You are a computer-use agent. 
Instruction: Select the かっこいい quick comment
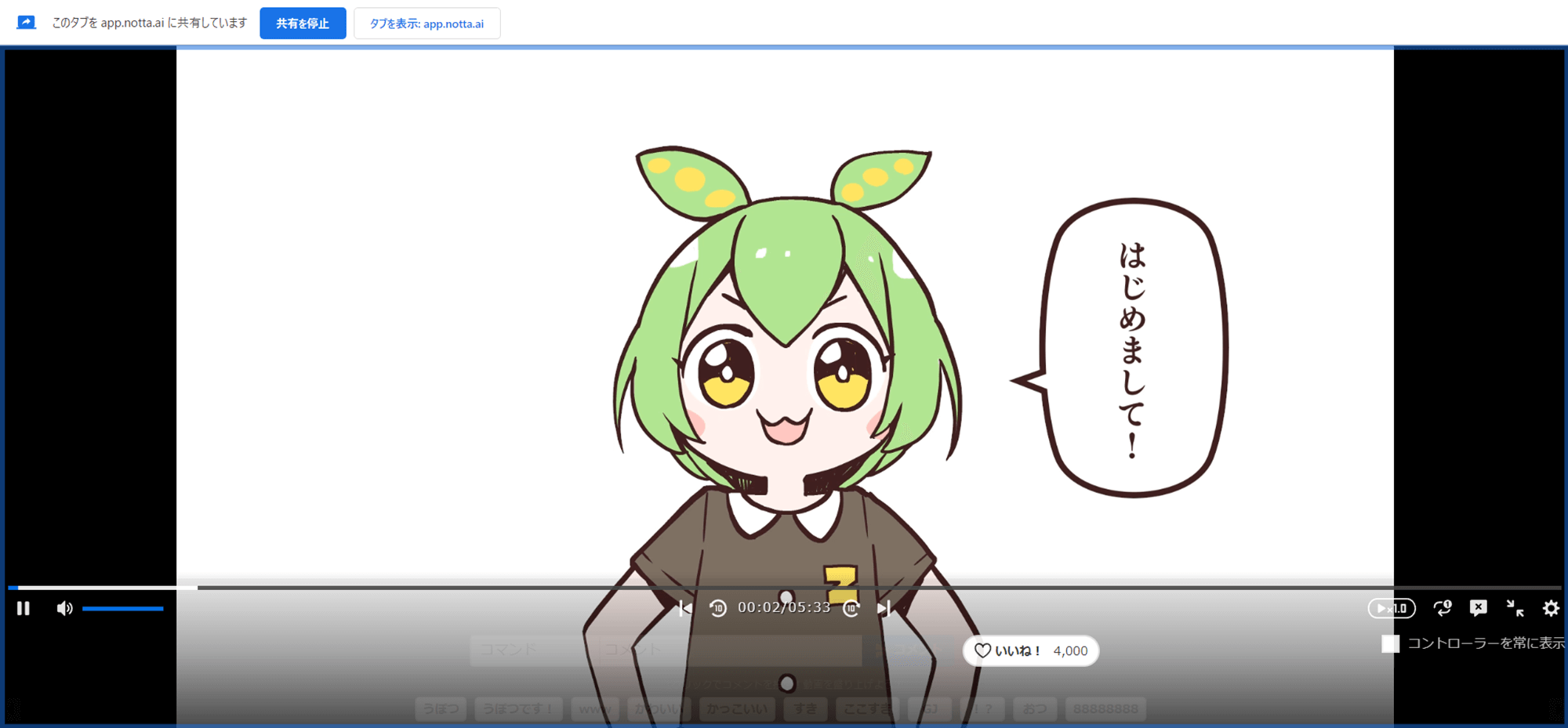[737, 709]
